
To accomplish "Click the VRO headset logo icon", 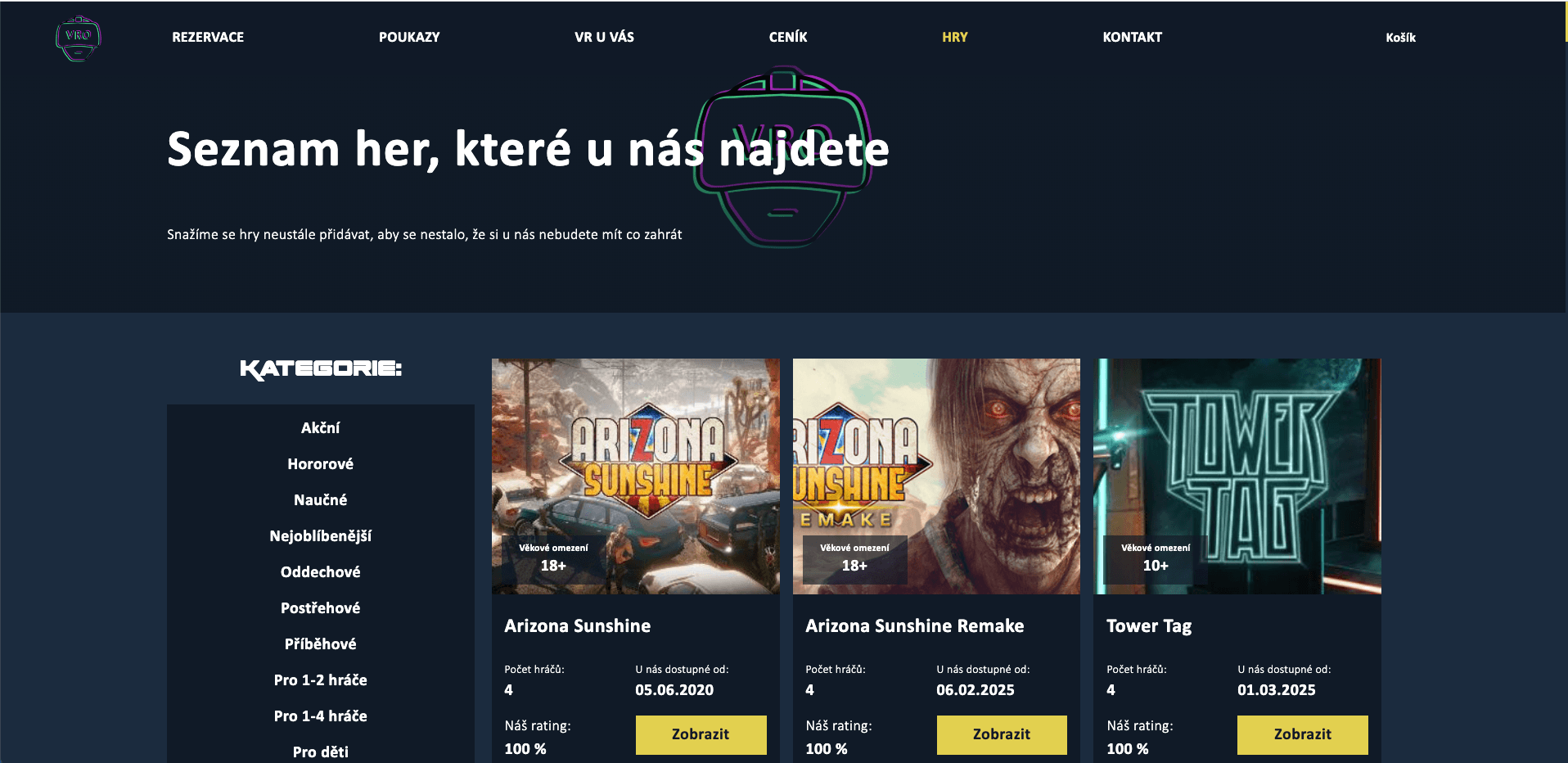I will [78, 38].
